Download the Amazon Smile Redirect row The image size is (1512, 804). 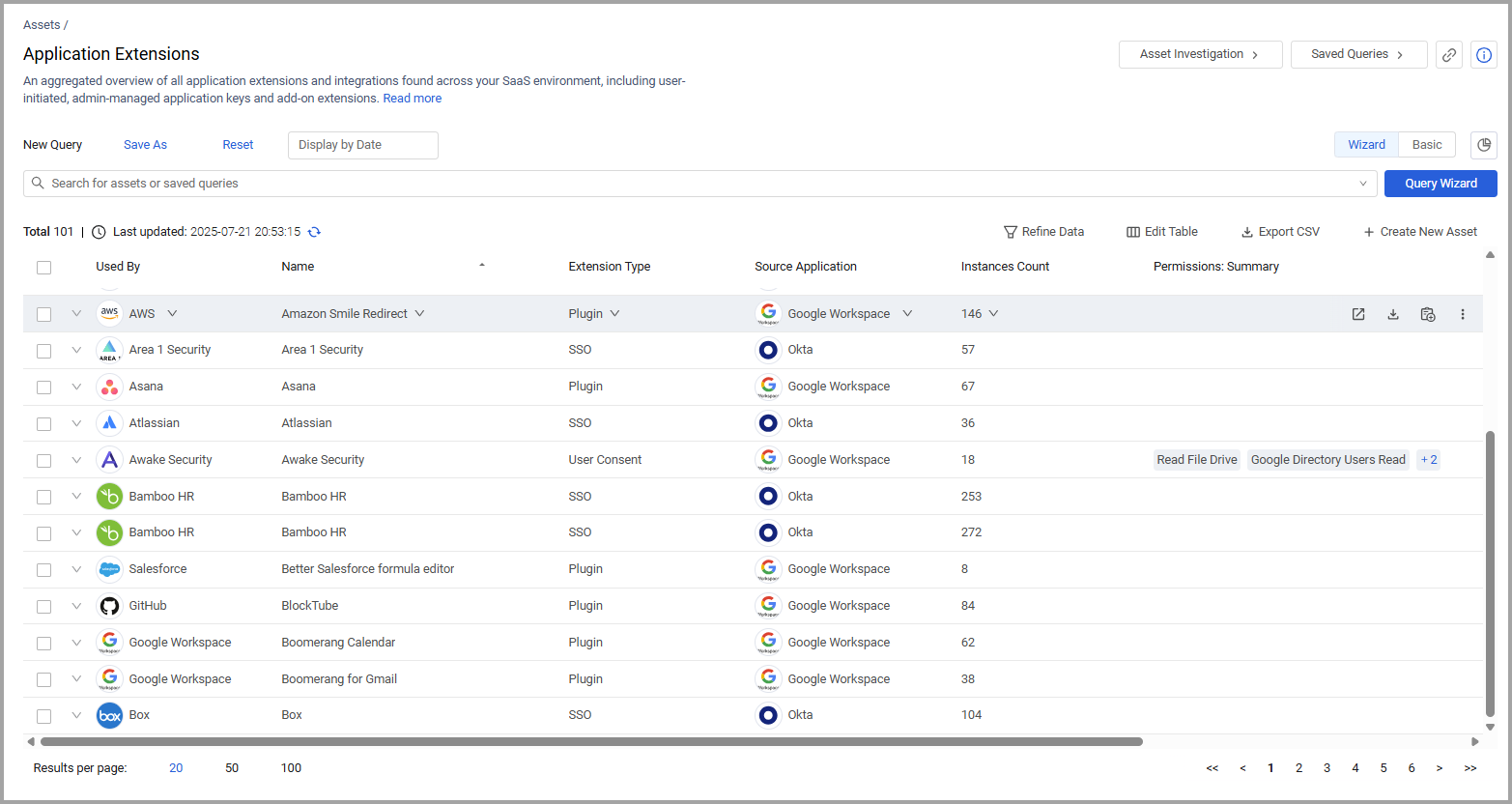pos(1393,314)
